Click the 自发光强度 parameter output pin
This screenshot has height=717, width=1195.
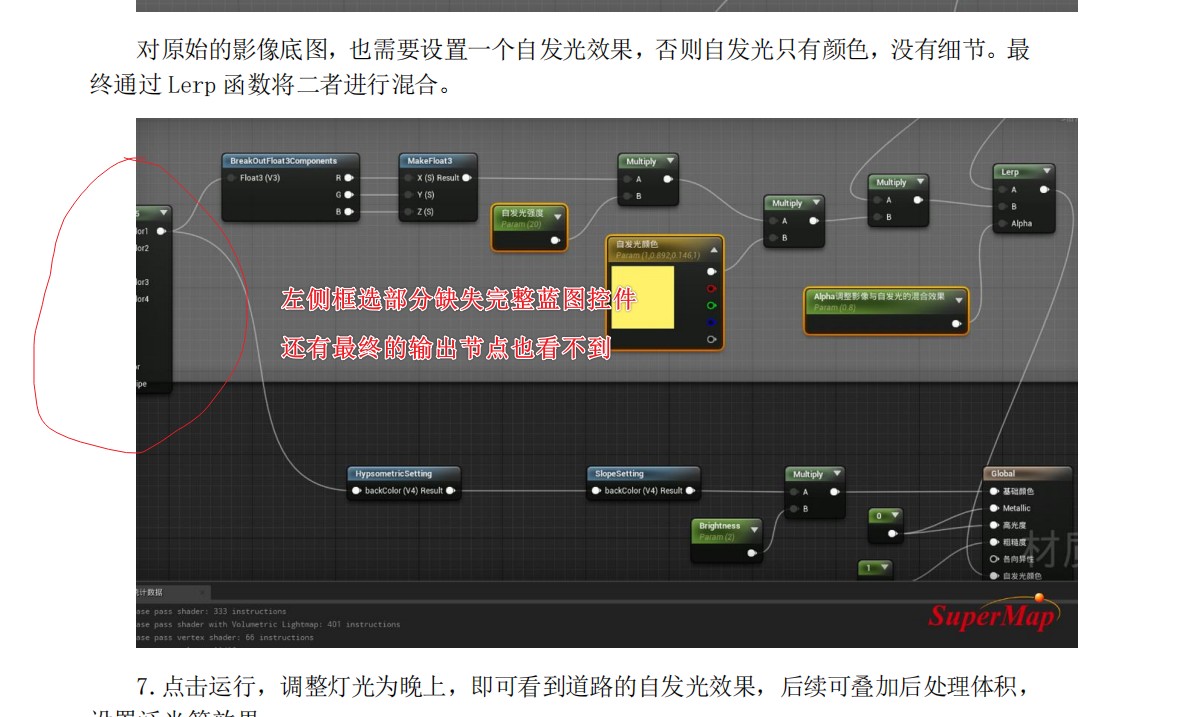pyautogui.click(x=556, y=240)
